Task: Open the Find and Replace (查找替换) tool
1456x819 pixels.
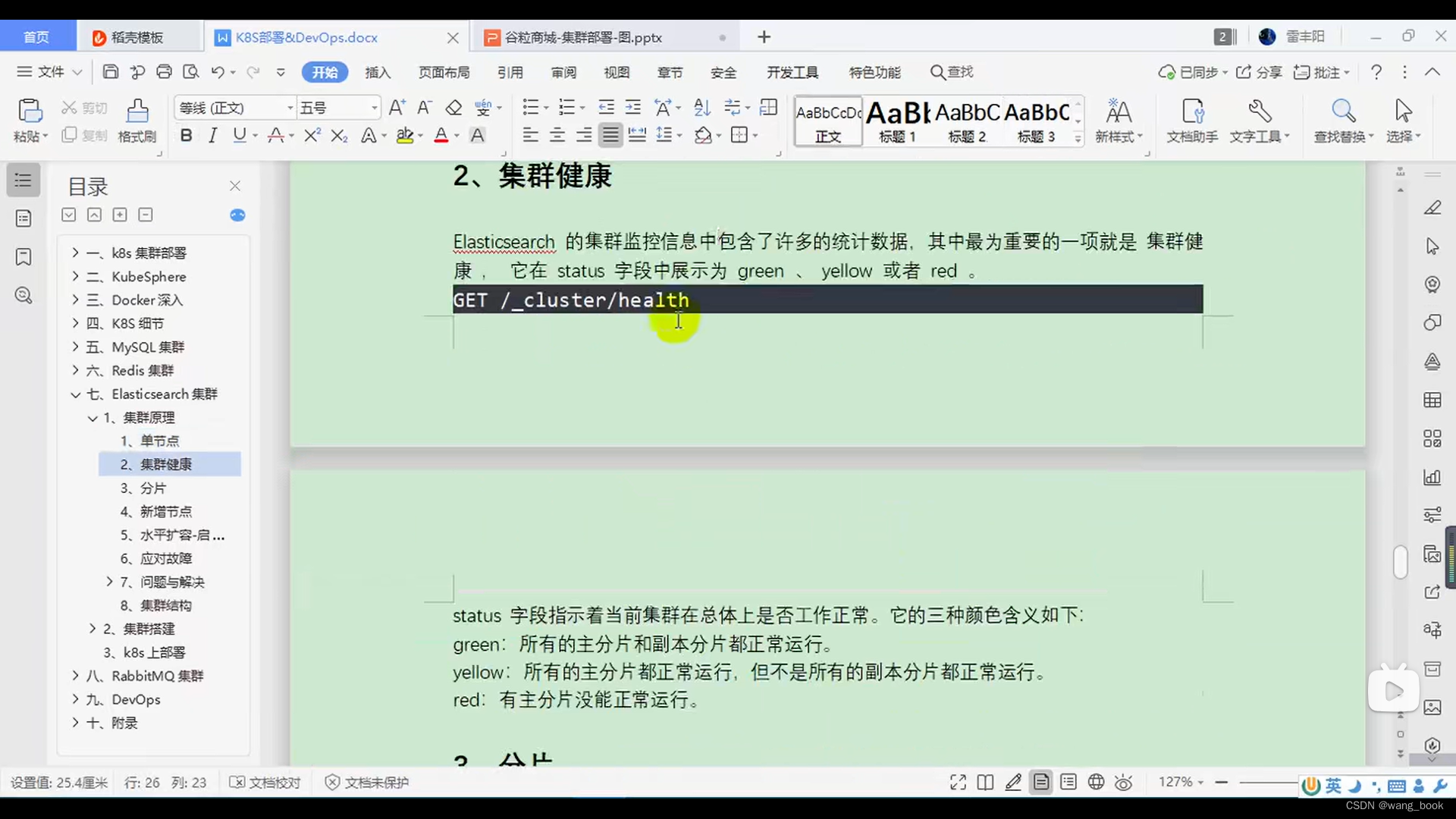Action: click(x=1342, y=121)
